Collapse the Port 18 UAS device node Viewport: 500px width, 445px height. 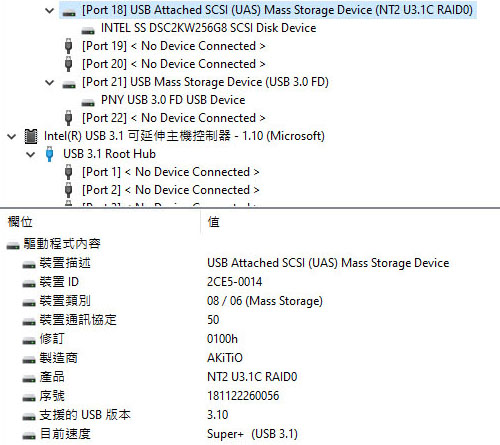[49, 10]
